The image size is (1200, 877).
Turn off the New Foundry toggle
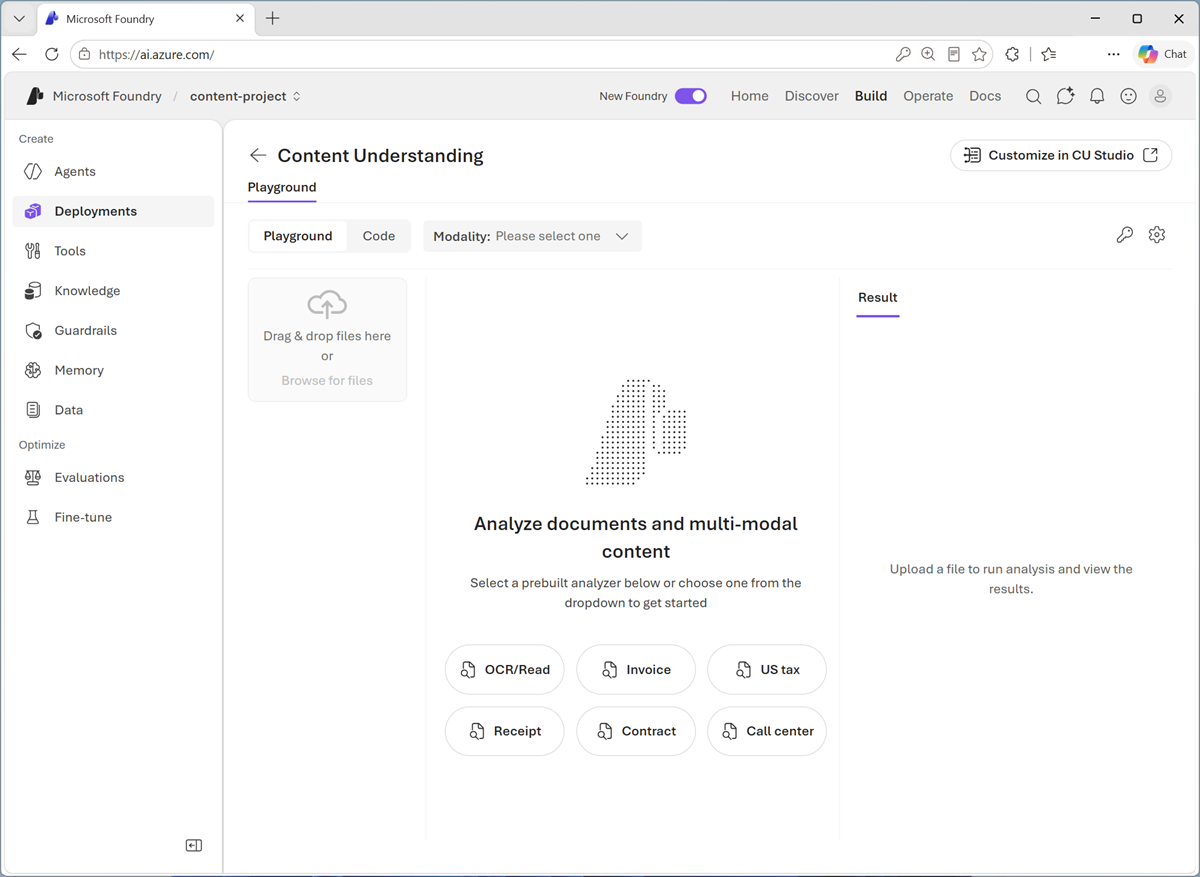(x=691, y=96)
